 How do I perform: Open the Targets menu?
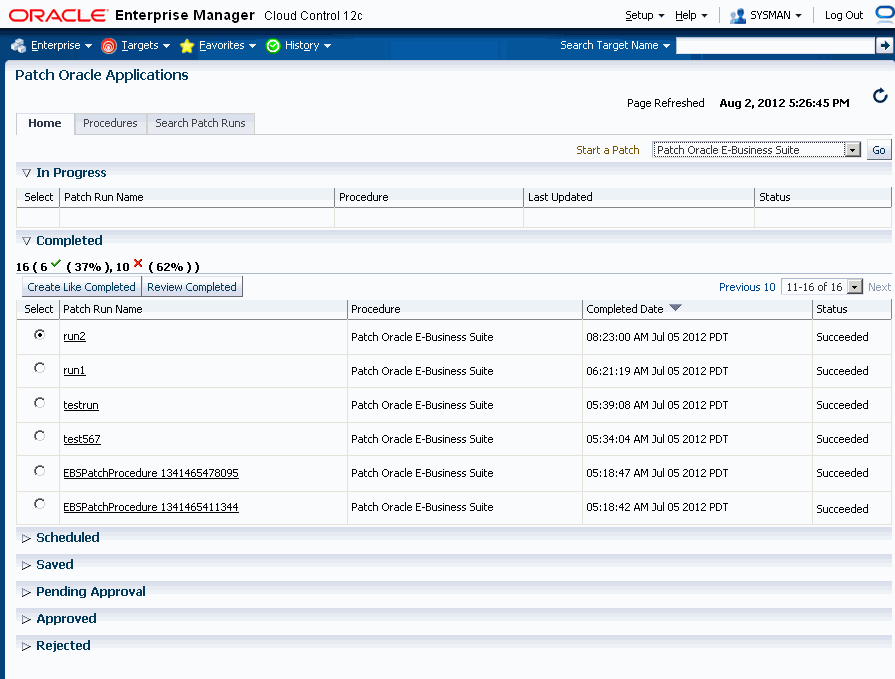click(x=146, y=46)
